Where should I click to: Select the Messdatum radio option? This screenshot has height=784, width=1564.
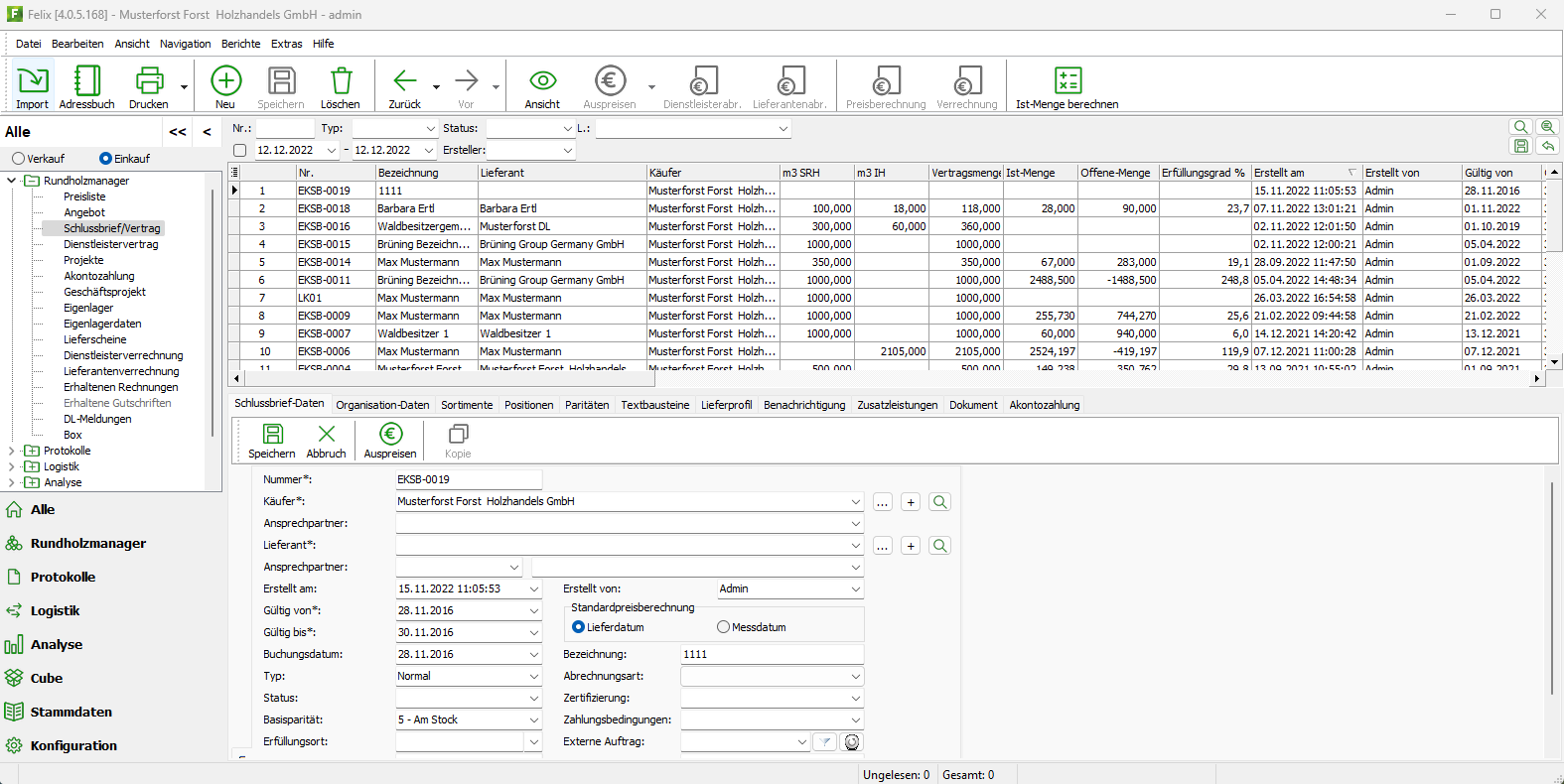[724, 627]
